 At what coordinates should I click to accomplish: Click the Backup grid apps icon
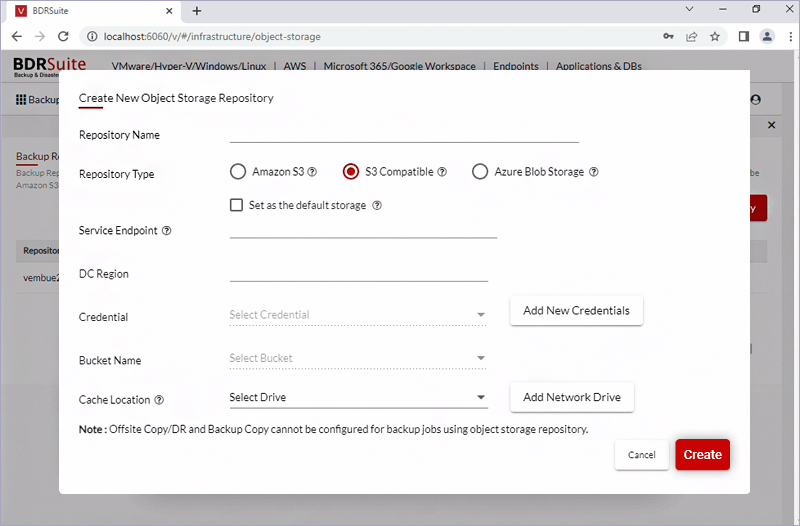click(x=21, y=99)
